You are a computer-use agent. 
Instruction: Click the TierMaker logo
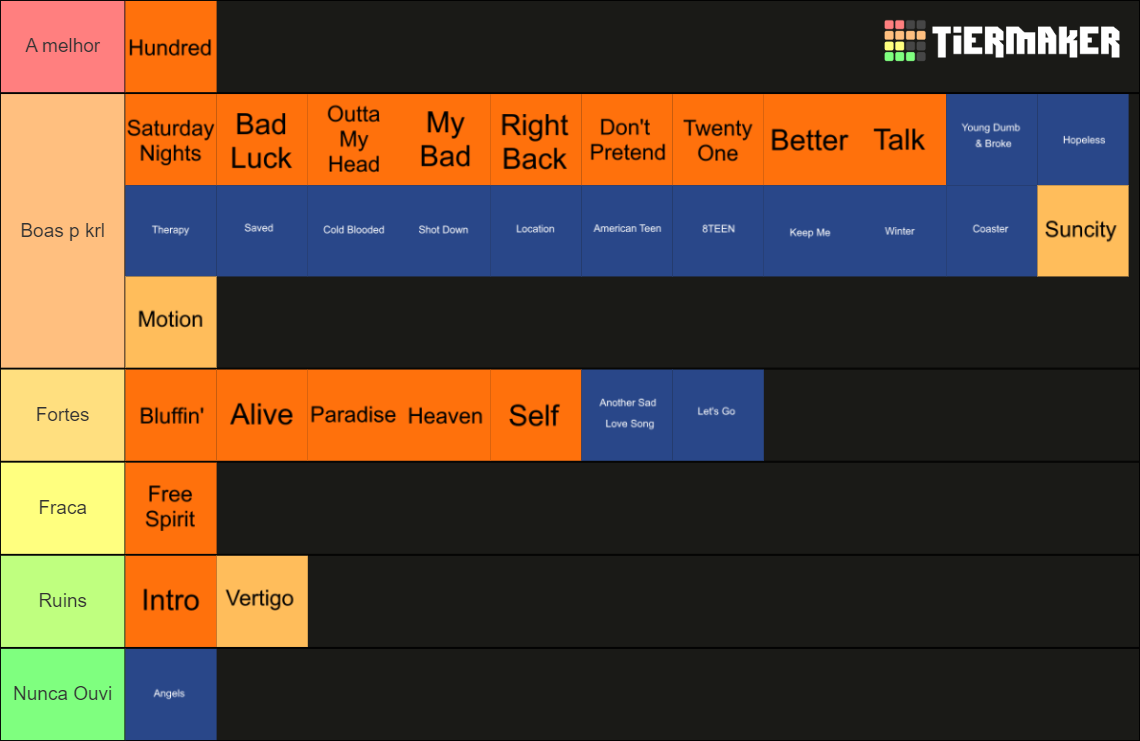(x=1002, y=41)
